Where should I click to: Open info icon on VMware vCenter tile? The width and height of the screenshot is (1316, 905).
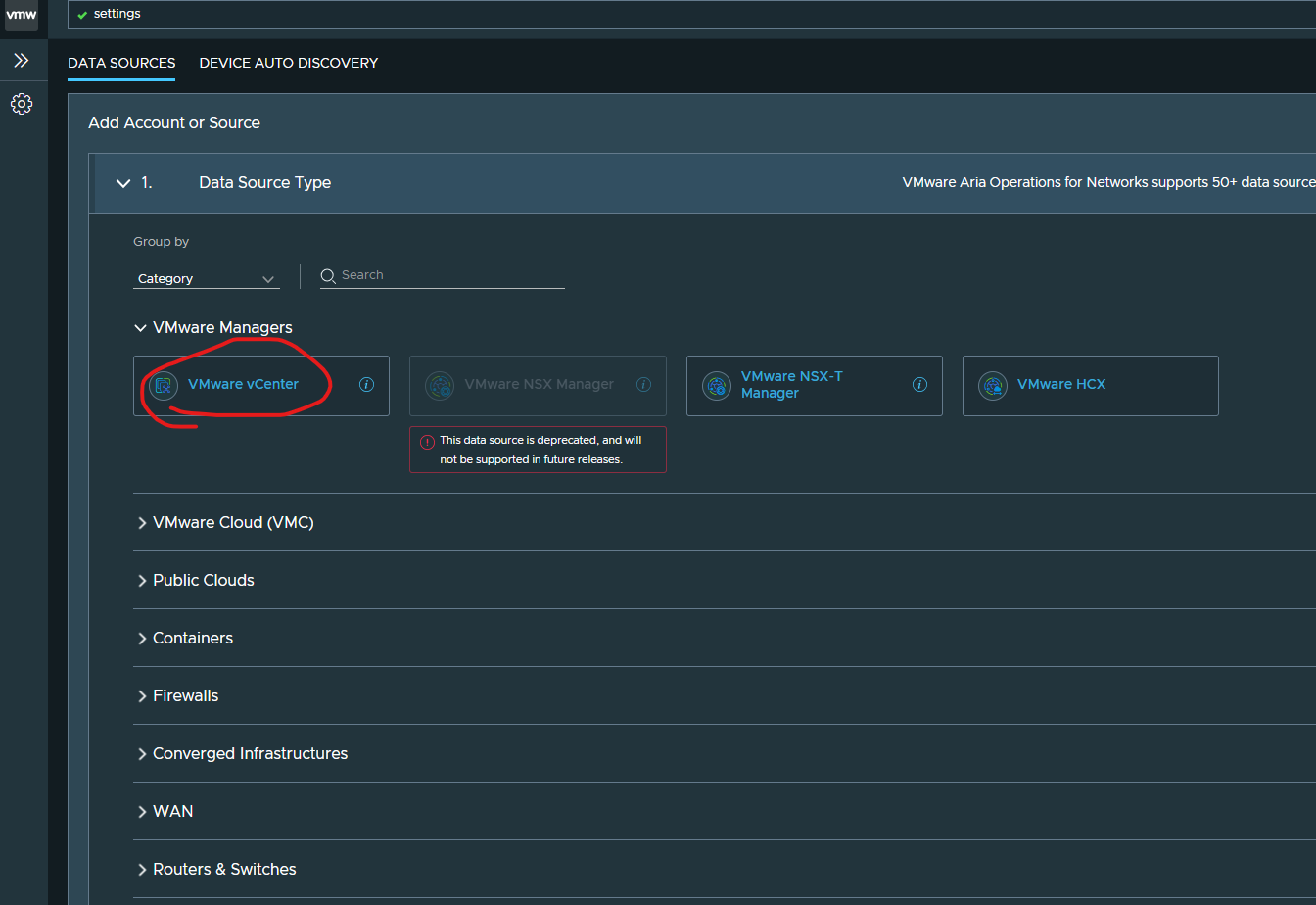pyautogui.click(x=367, y=385)
